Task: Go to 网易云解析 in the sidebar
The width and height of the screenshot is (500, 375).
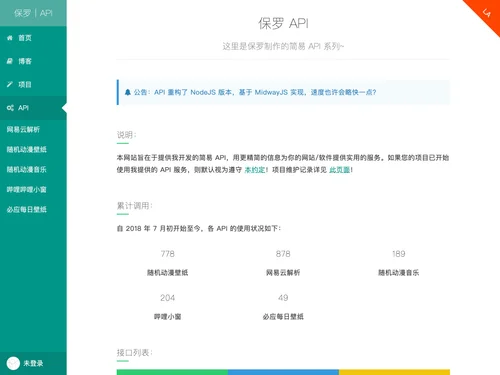Action: 33,129
